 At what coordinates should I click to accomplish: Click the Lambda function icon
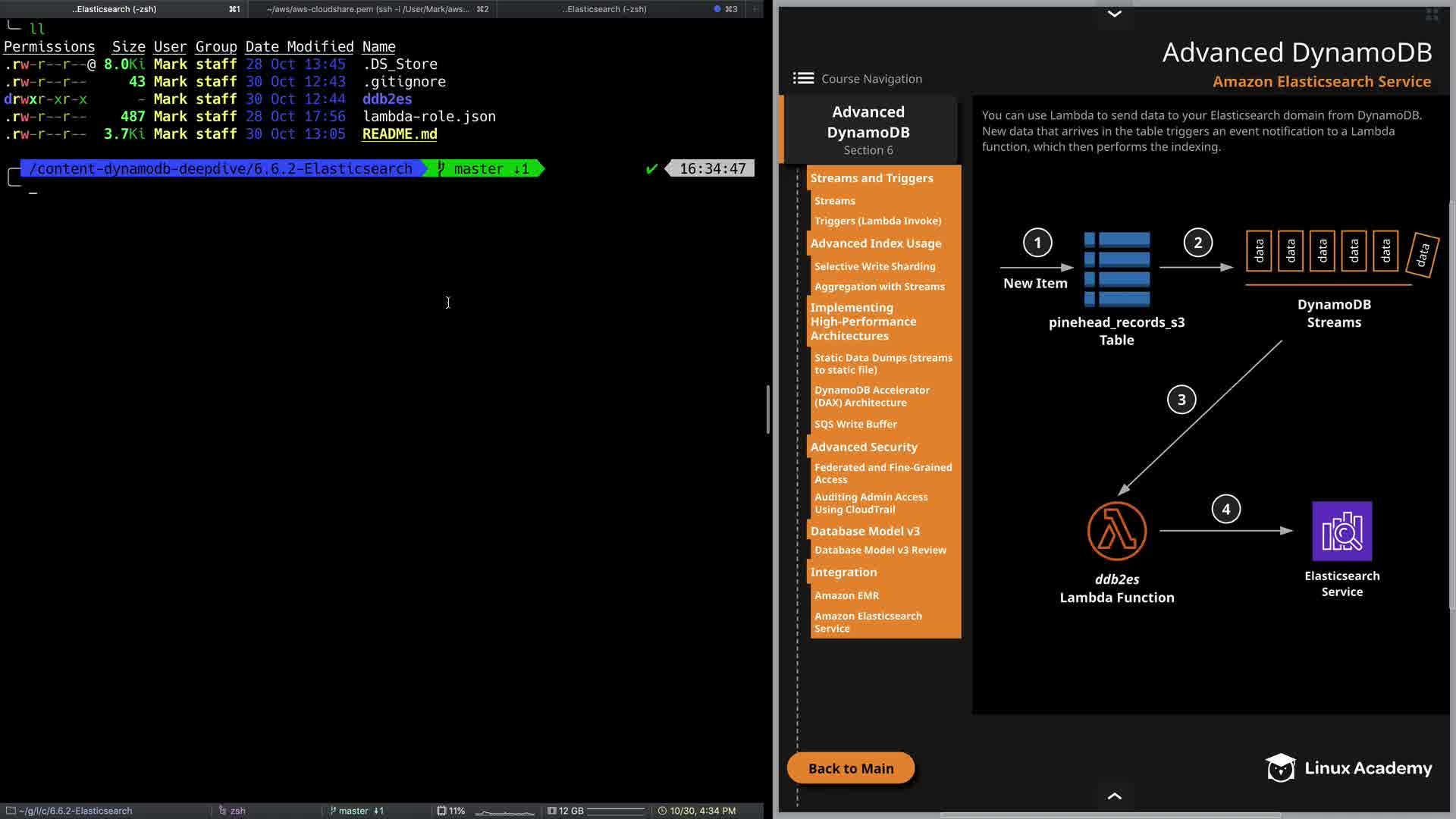pyautogui.click(x=1116, y=531)
